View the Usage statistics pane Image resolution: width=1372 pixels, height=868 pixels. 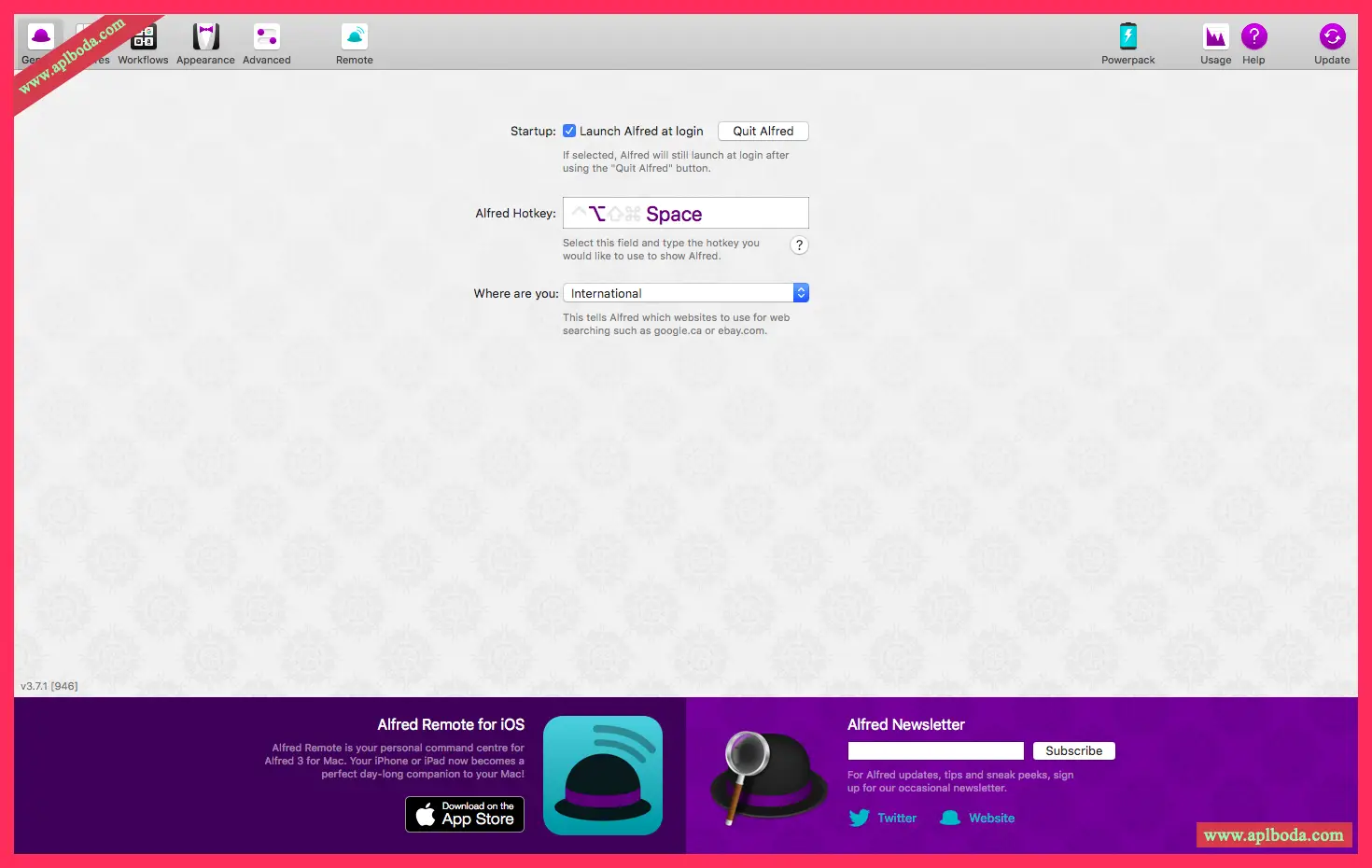1215,44
